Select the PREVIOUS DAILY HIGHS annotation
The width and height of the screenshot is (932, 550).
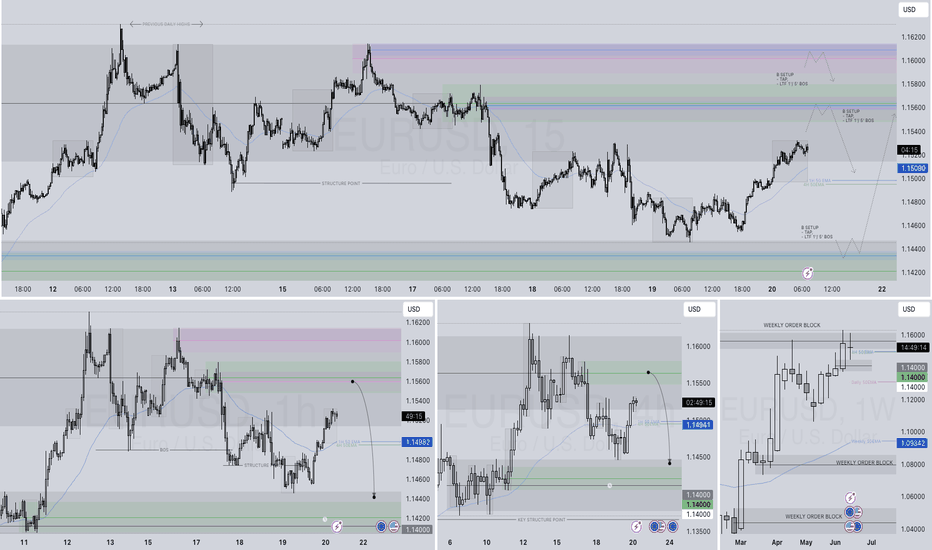coord(166,24)
